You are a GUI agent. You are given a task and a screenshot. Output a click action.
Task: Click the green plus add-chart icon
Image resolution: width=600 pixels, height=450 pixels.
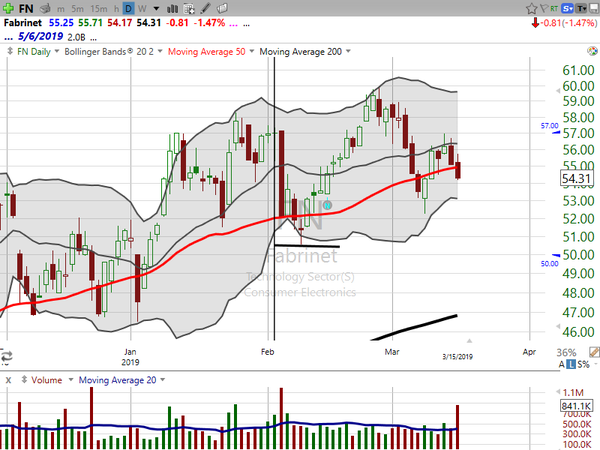pos(8,8)
